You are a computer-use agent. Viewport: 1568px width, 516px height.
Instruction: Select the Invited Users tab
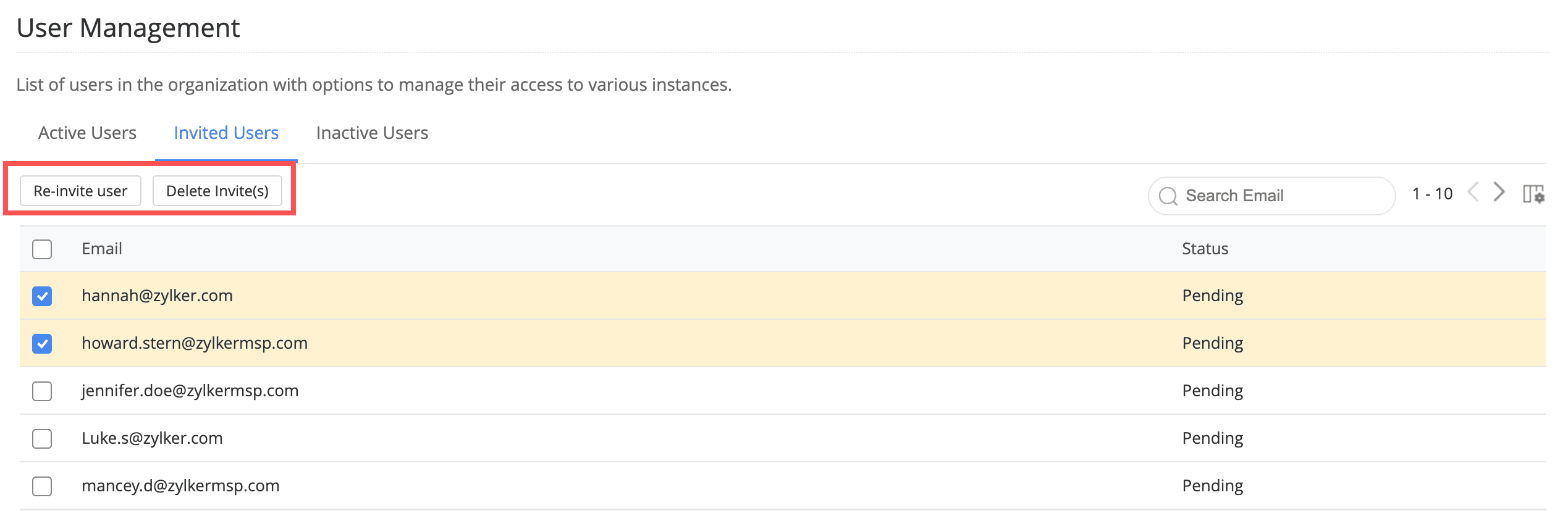coord(226,133)
